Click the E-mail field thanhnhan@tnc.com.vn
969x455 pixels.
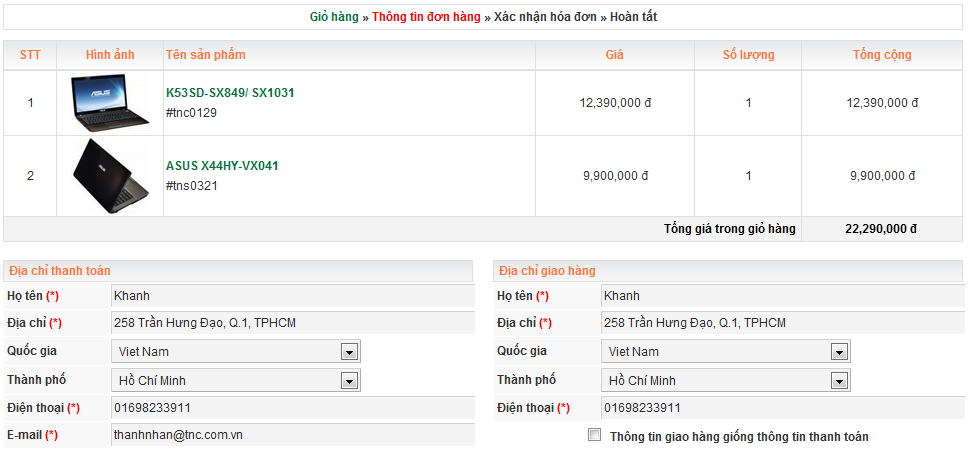[293, 435]
